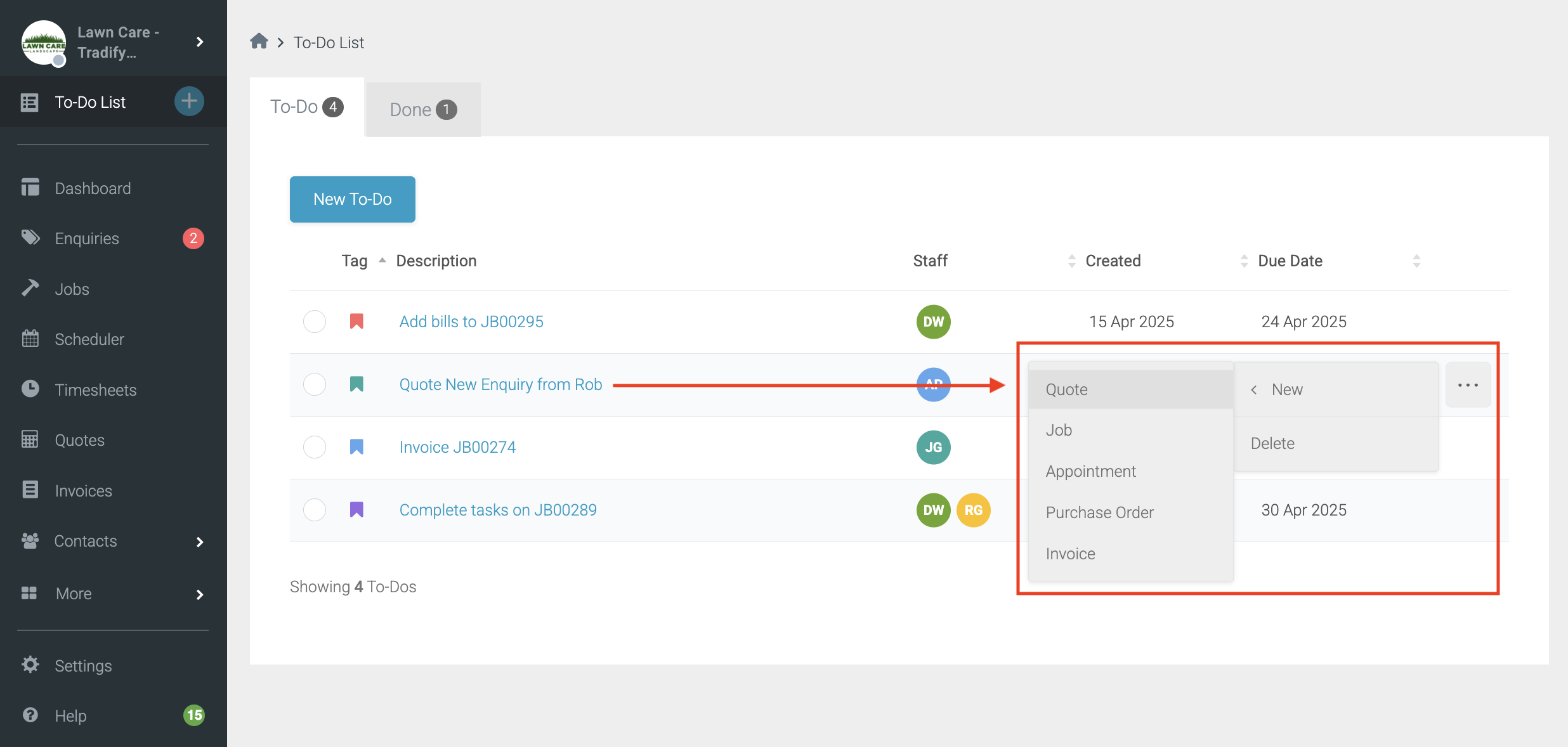Open the 'Quote New Enquiry from Rob' to-do

pos(500,384)
